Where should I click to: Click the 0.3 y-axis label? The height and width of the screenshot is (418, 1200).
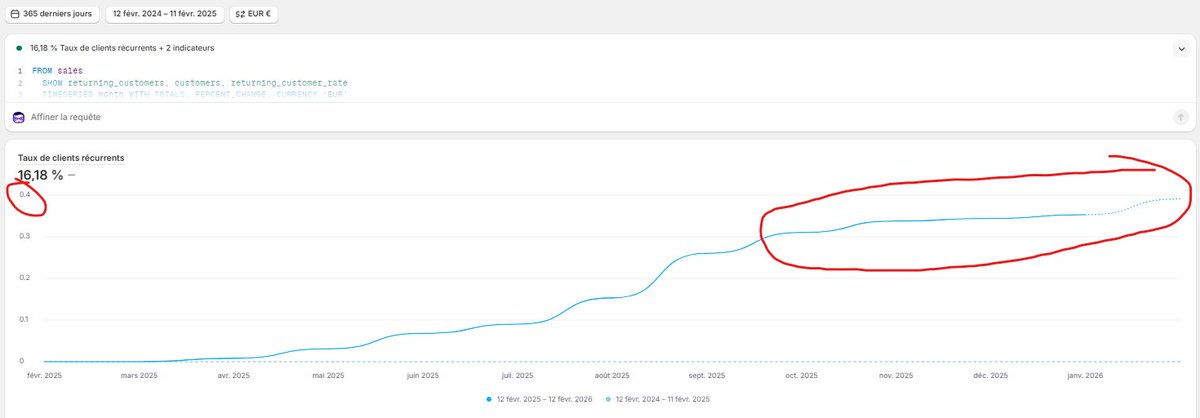[x=24, y=236]
